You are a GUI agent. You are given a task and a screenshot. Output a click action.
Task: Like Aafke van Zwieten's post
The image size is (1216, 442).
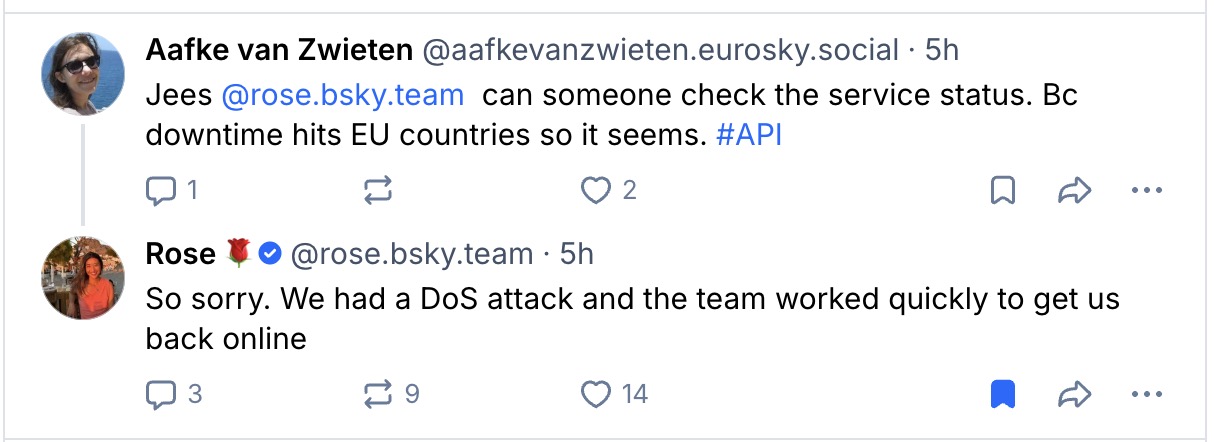pyautogui.click(x=596, y=190)
